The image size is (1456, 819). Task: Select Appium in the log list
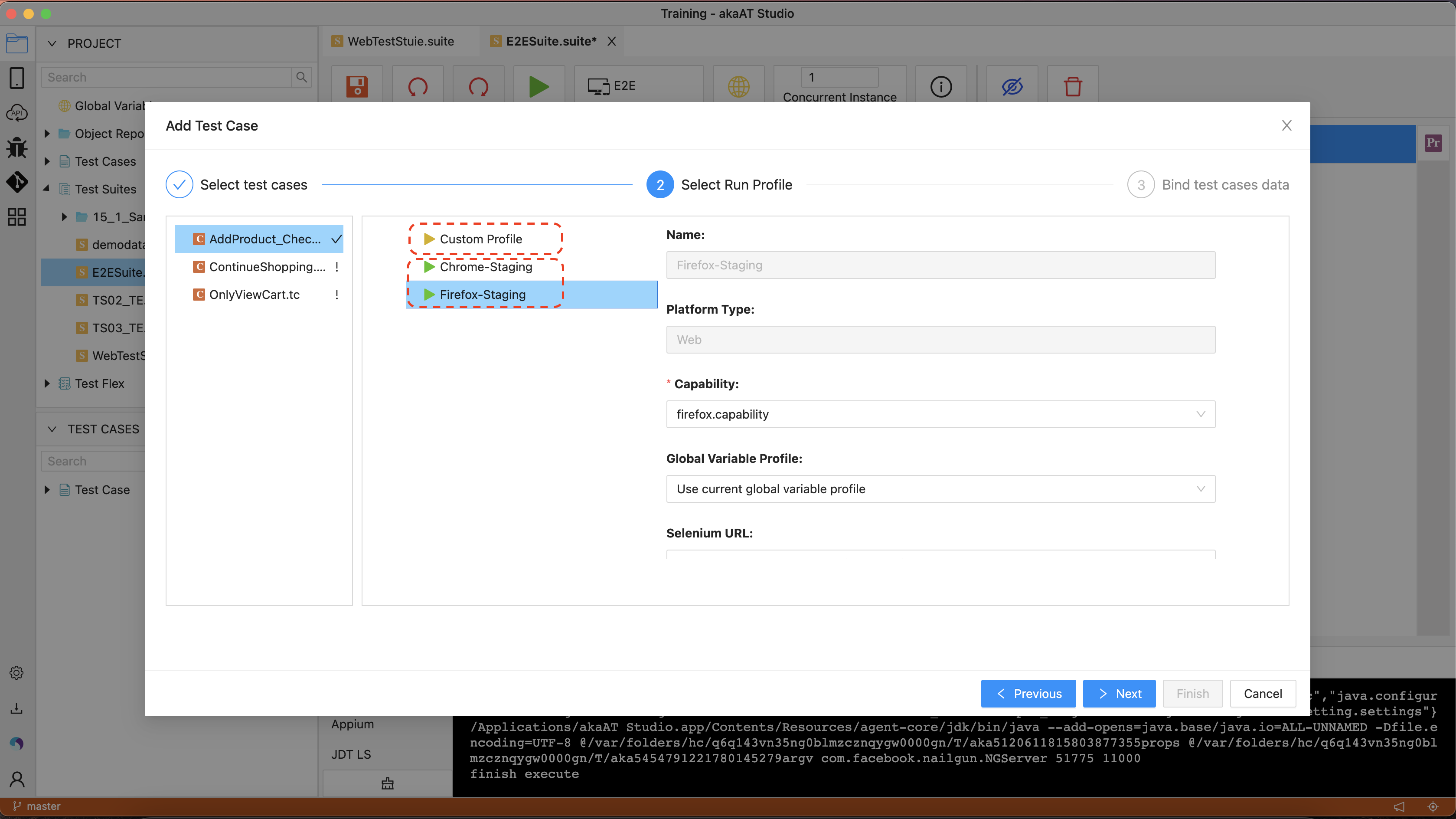pyautogui.click(x=352, y=724)
